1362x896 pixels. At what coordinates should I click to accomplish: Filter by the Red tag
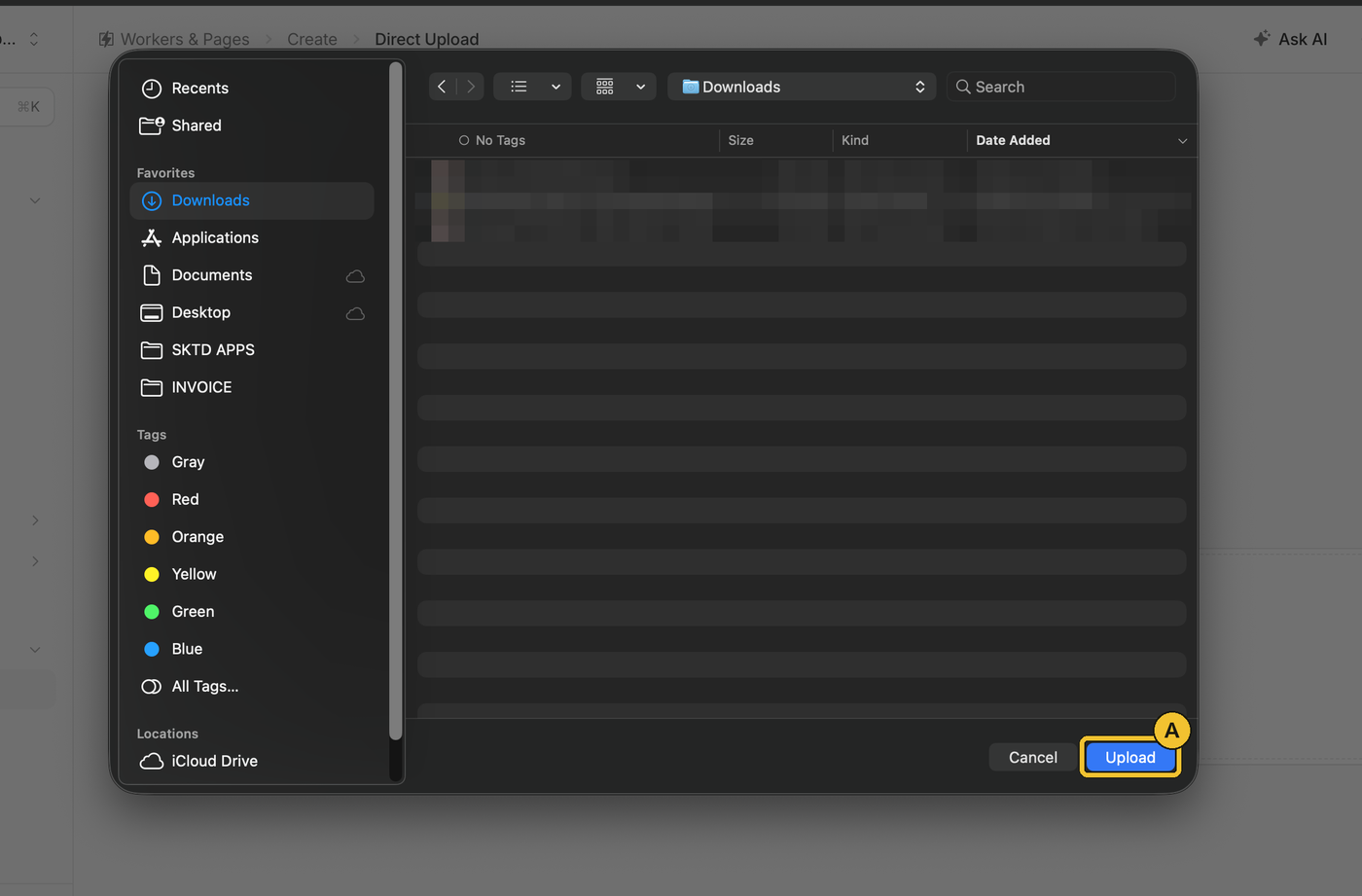(x=252, y=499)
